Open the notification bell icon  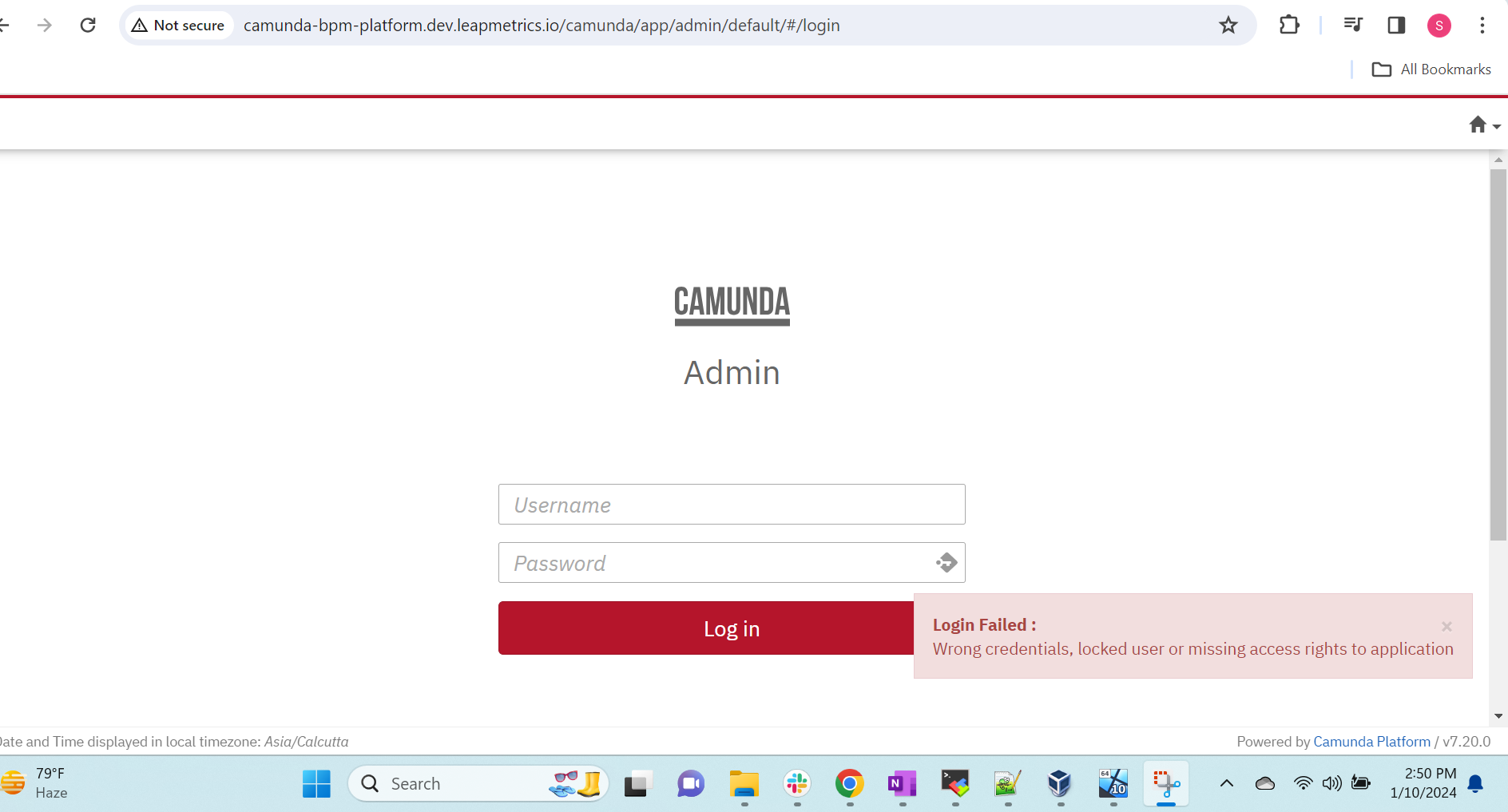pyautogui.click(x=1476, y=784)
